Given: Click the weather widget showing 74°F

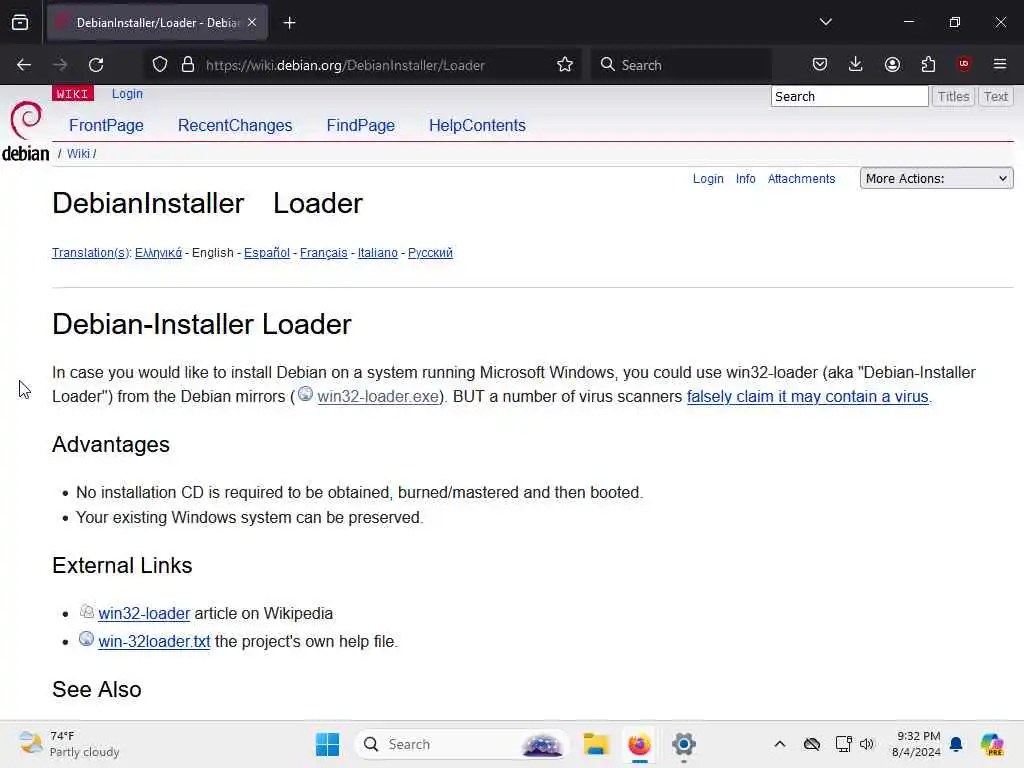Looking at the screenshot, I should click(69, 744).
